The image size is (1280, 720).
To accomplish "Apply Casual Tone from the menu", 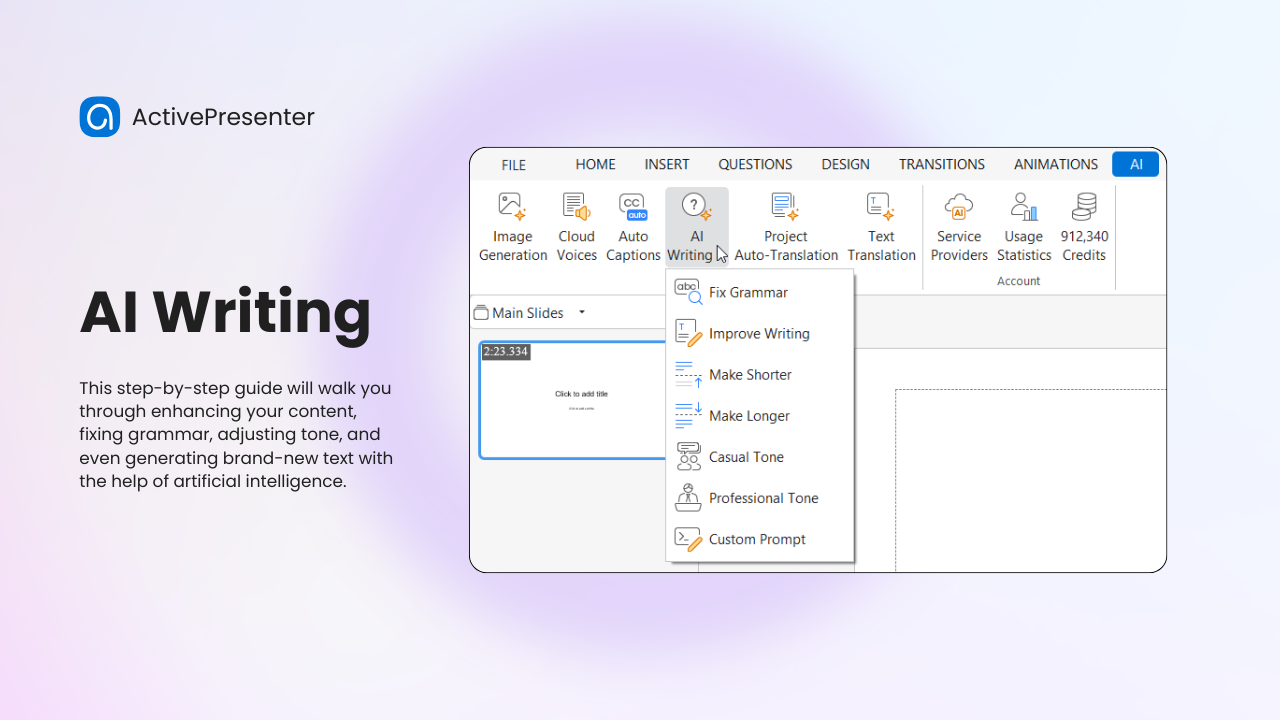I will tap(746, 457).
